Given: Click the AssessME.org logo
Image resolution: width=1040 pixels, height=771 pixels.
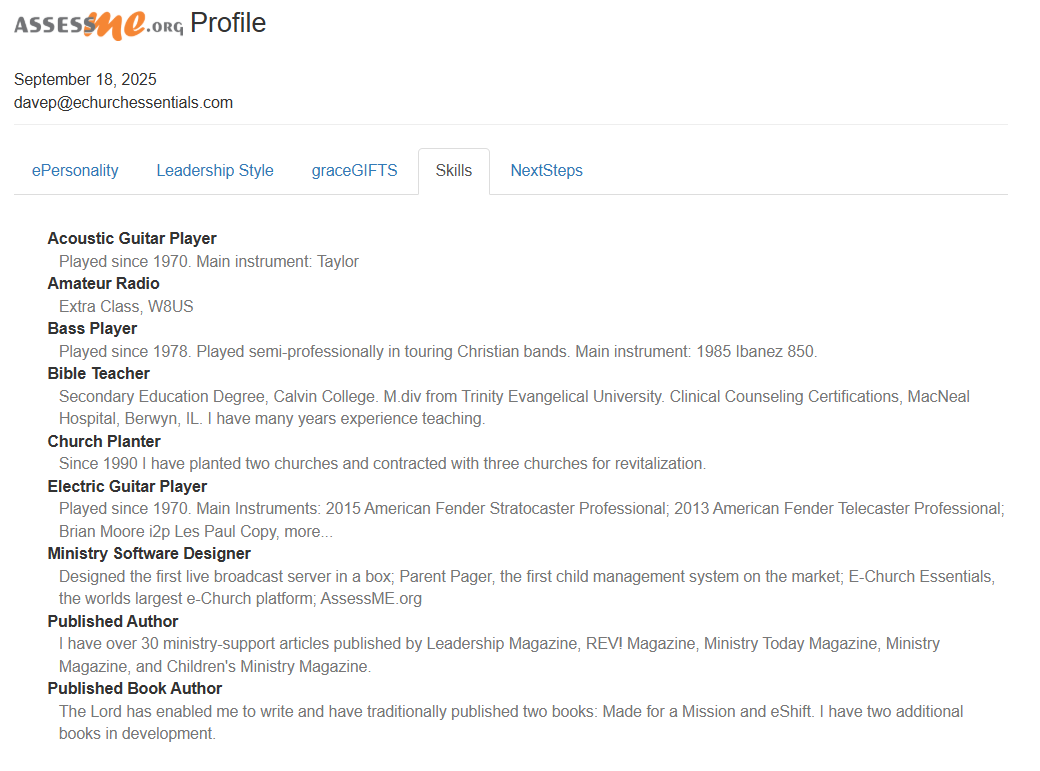Looking at the screenshot, I should point(98,24).
